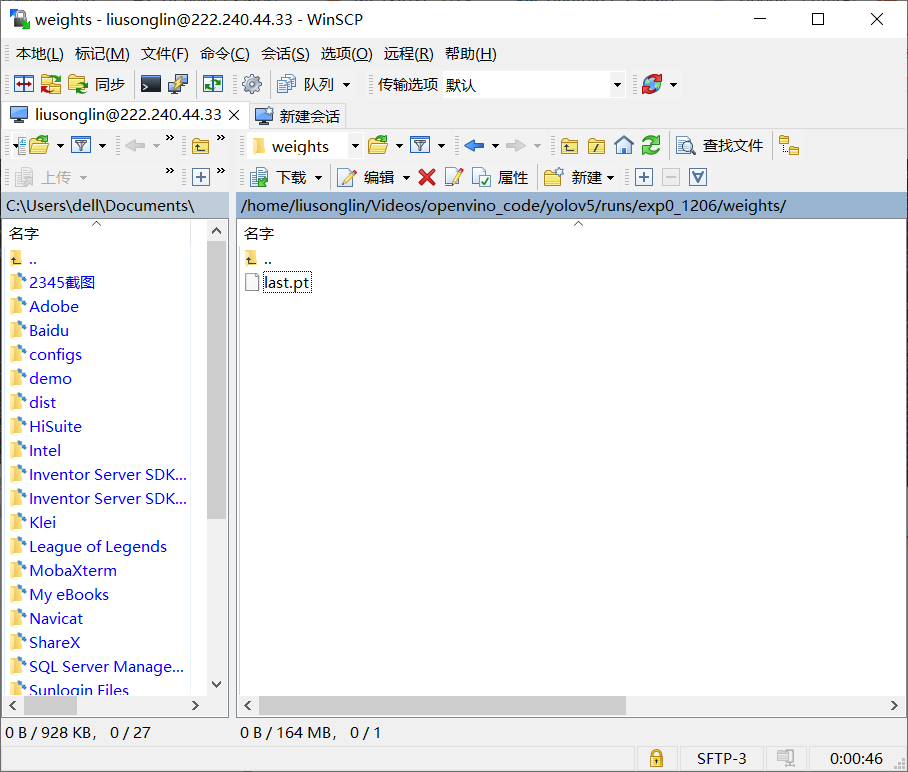The image size is (908, 772).
Task: Go to remote Home directory icon
Action: click(x=624, y=145)
